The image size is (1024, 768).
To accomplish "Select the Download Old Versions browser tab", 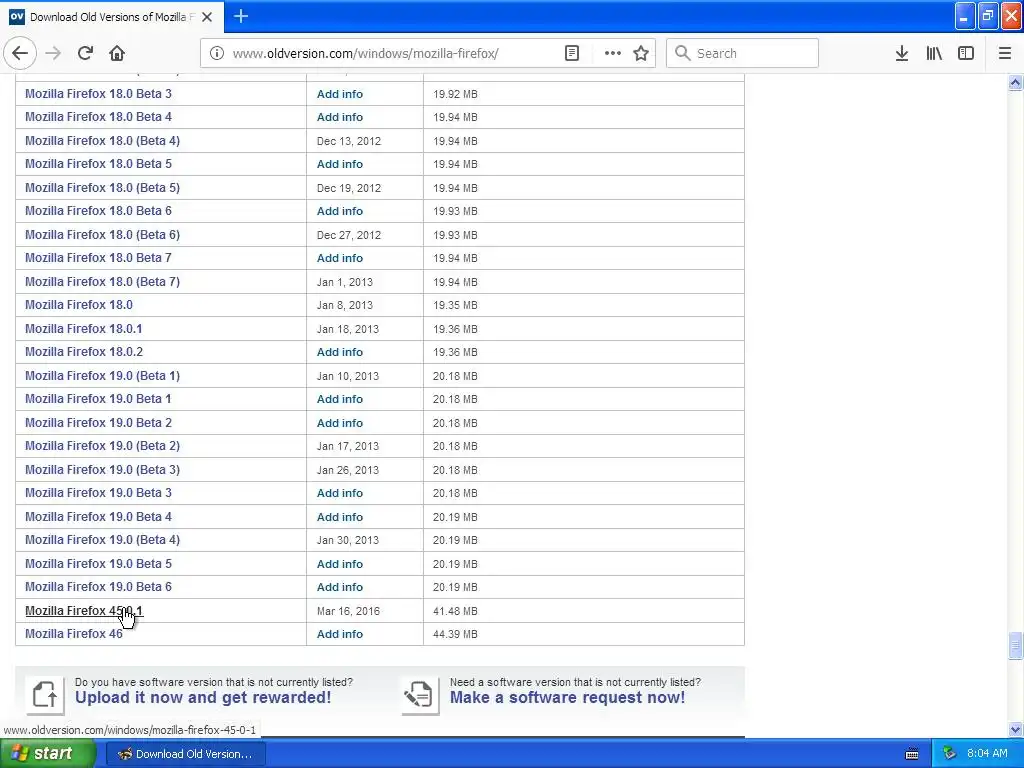I will [x=112, y=17].
